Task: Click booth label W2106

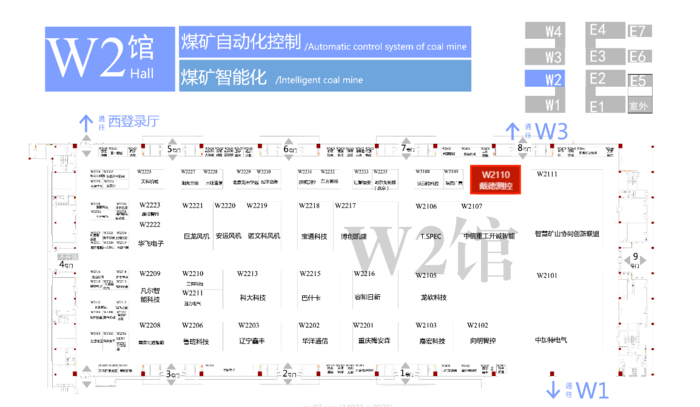Action: tap(426, 206)
